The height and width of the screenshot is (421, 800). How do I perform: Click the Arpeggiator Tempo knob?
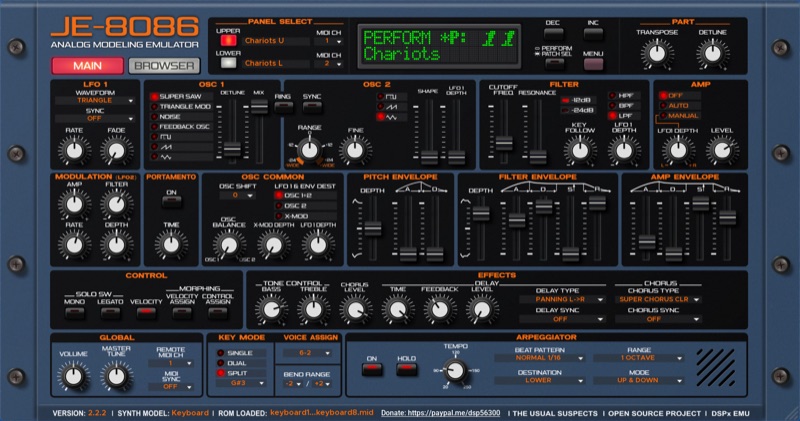click(x=455, y=370)
